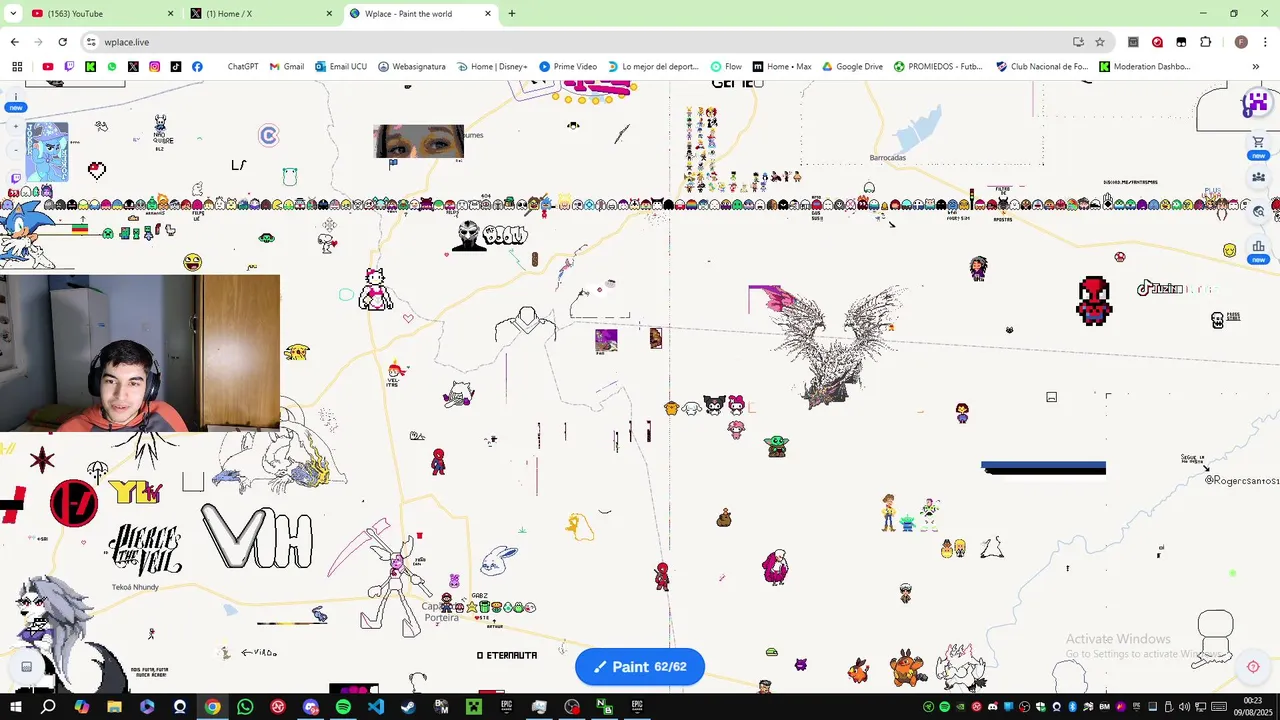Open the Chrome profile avatar
Viewport: 1280px width, 720px height.
(1241, 42)
